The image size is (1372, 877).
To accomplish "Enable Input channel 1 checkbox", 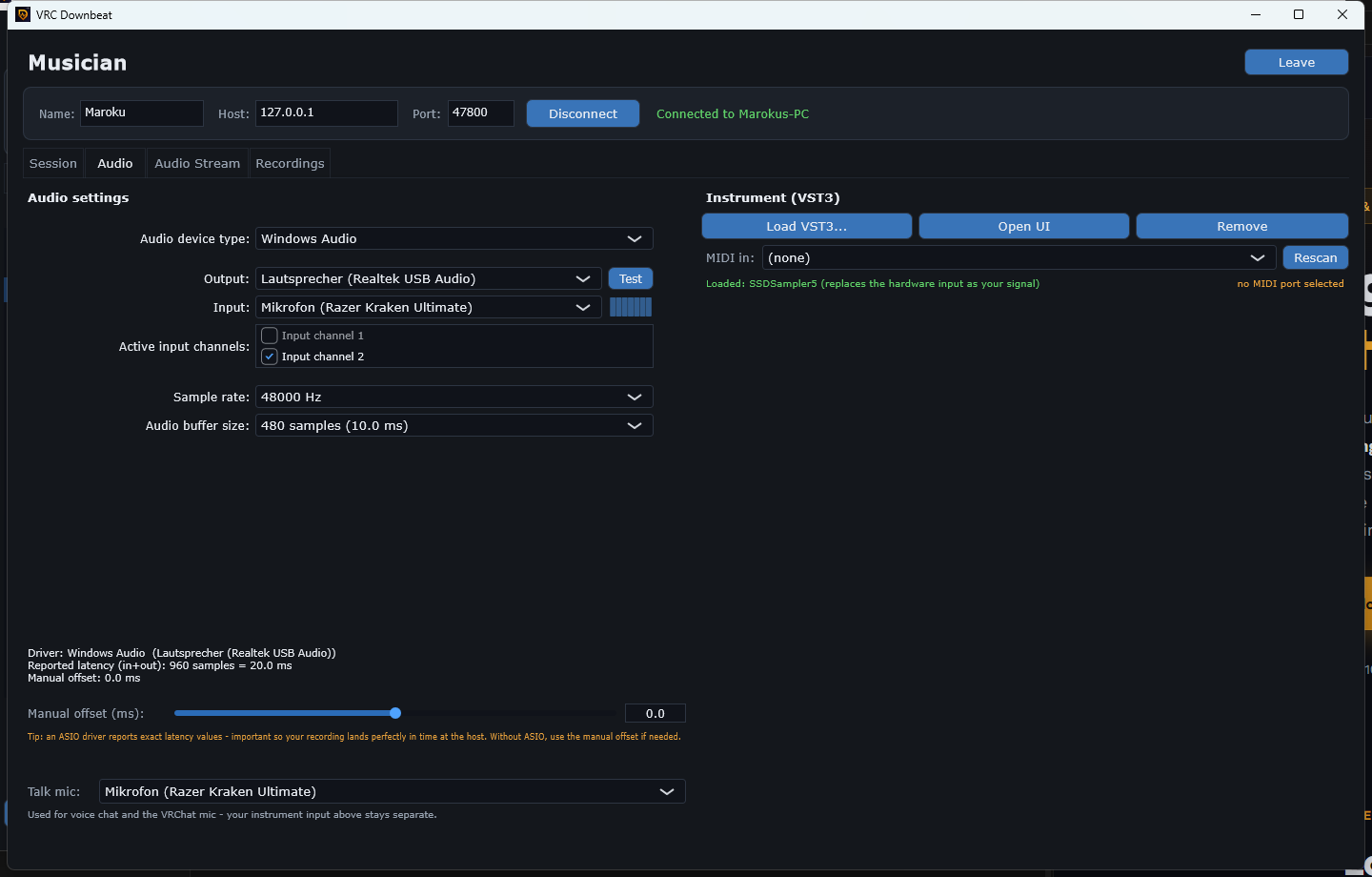I will tap(270, 336).
